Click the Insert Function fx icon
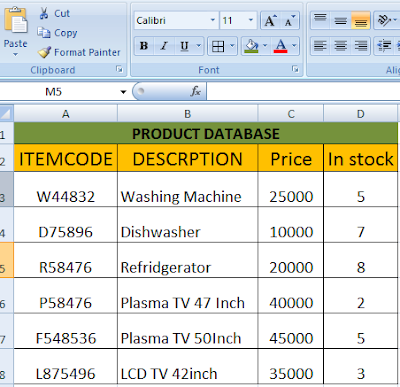Screen dimensions: 400x387 [196, 91]
